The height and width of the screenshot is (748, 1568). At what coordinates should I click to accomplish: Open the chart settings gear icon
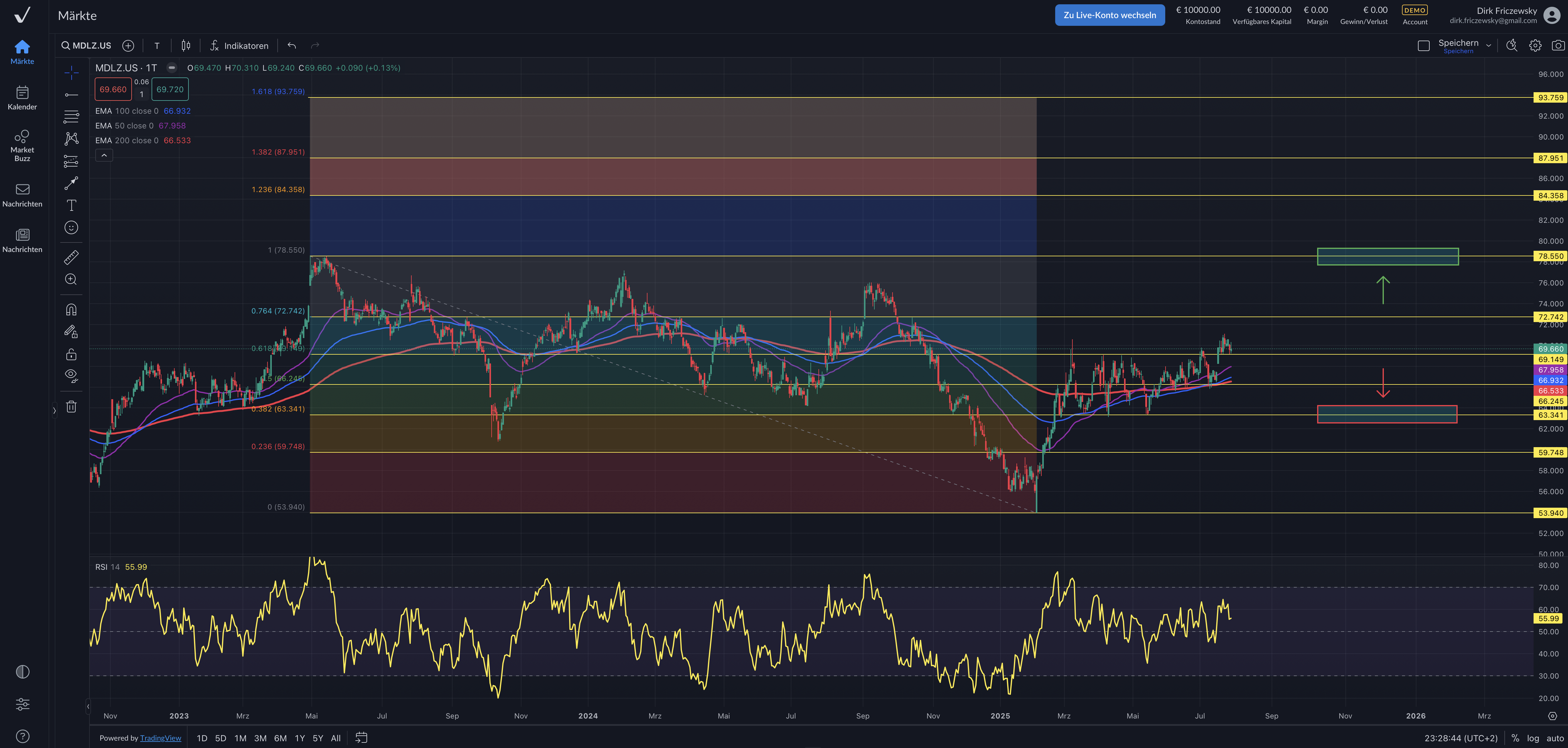(x=1534, y=46)
